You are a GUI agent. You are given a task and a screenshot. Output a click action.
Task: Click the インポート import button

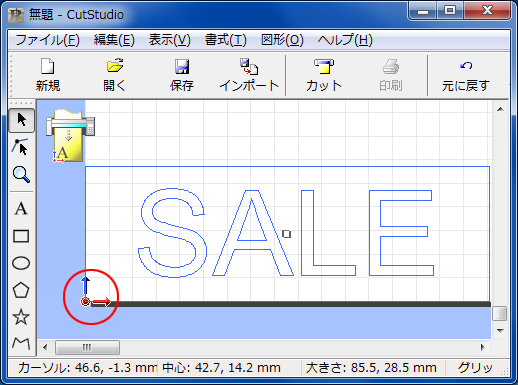coord(249,75)
